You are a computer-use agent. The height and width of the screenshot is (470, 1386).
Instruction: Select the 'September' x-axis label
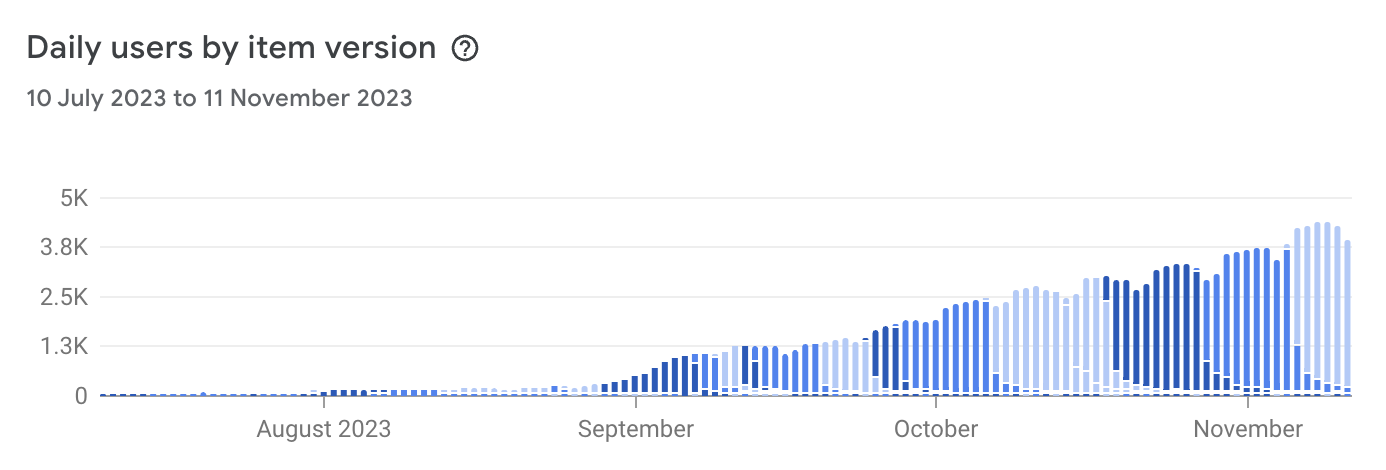click(636, 430)
